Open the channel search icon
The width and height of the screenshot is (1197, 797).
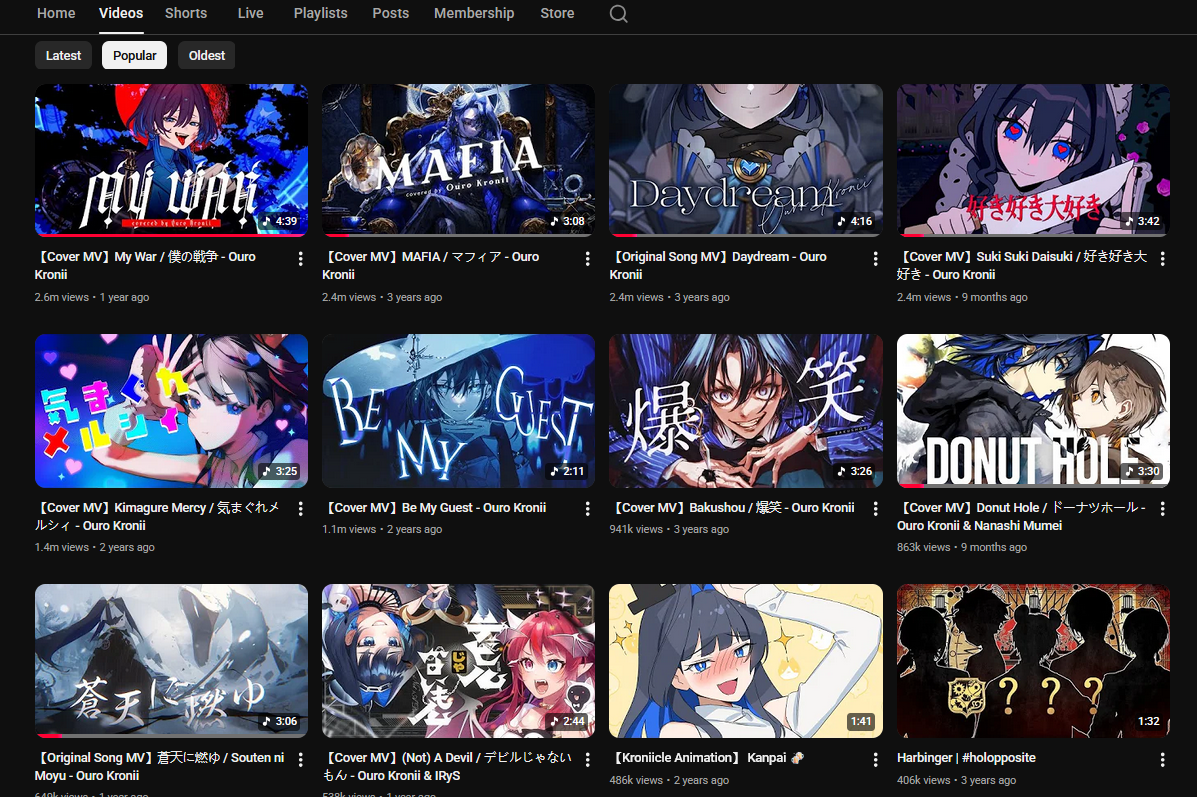618,14
